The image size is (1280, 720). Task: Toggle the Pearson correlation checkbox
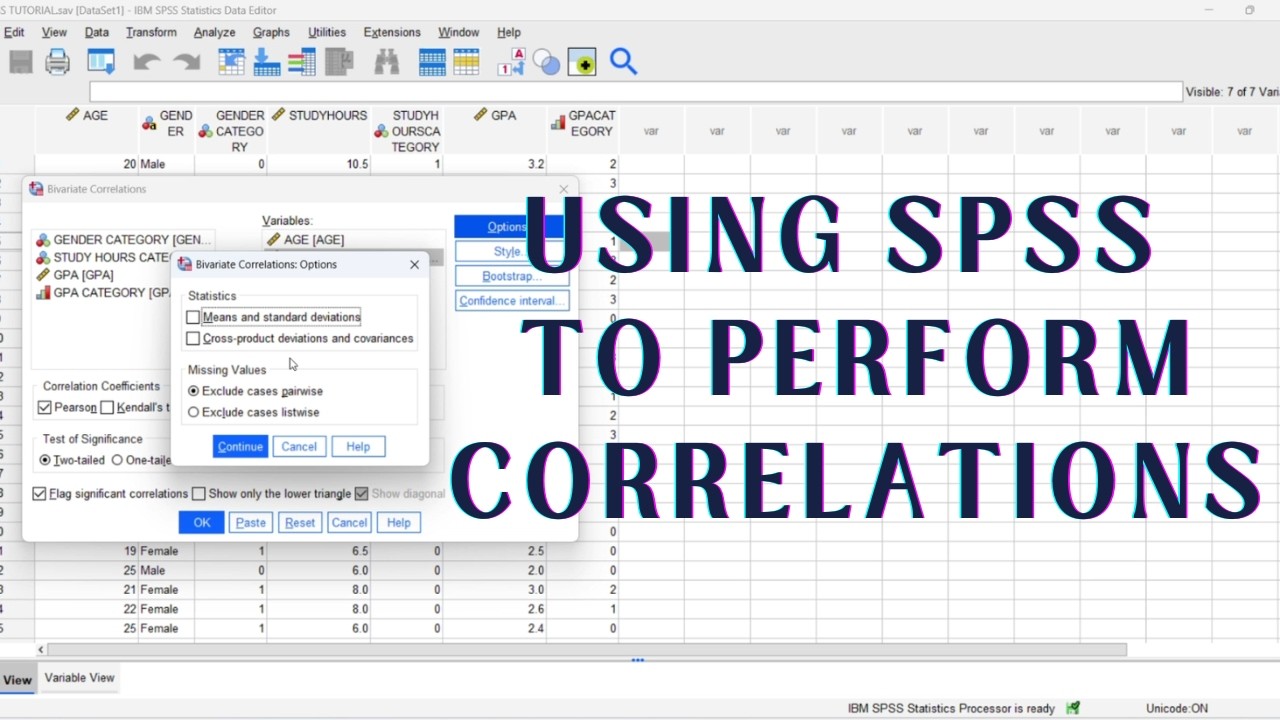coord(44,407)
